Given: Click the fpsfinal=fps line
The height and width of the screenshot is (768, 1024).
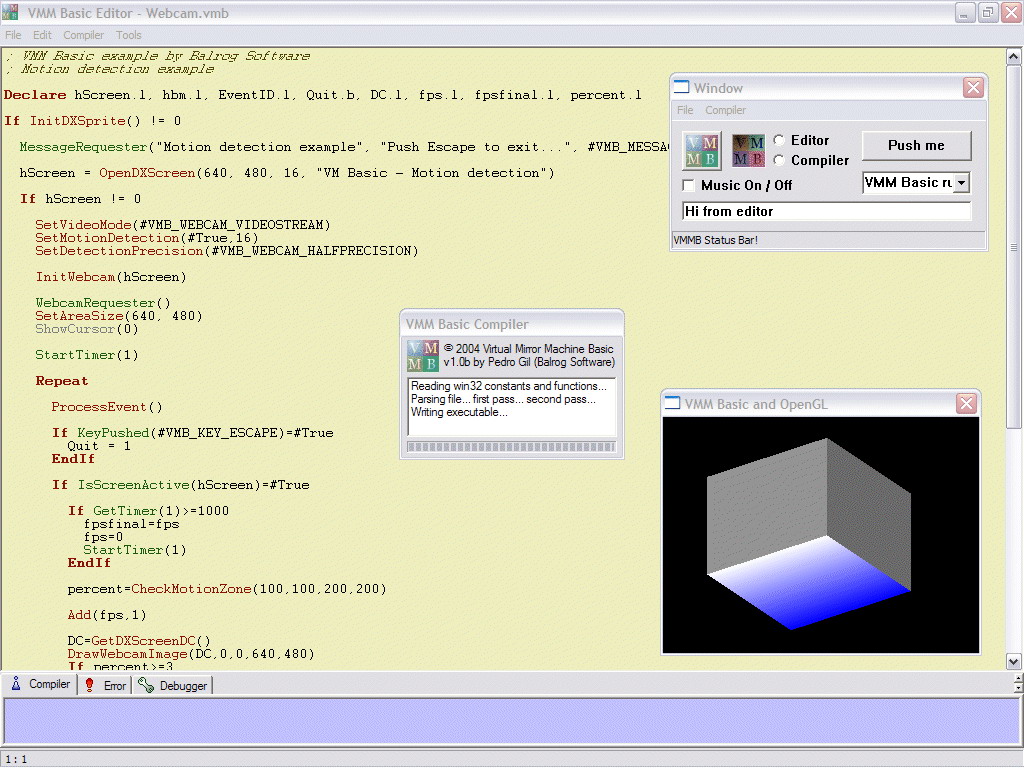Looking at the screenshot, I should pos(131,524).
